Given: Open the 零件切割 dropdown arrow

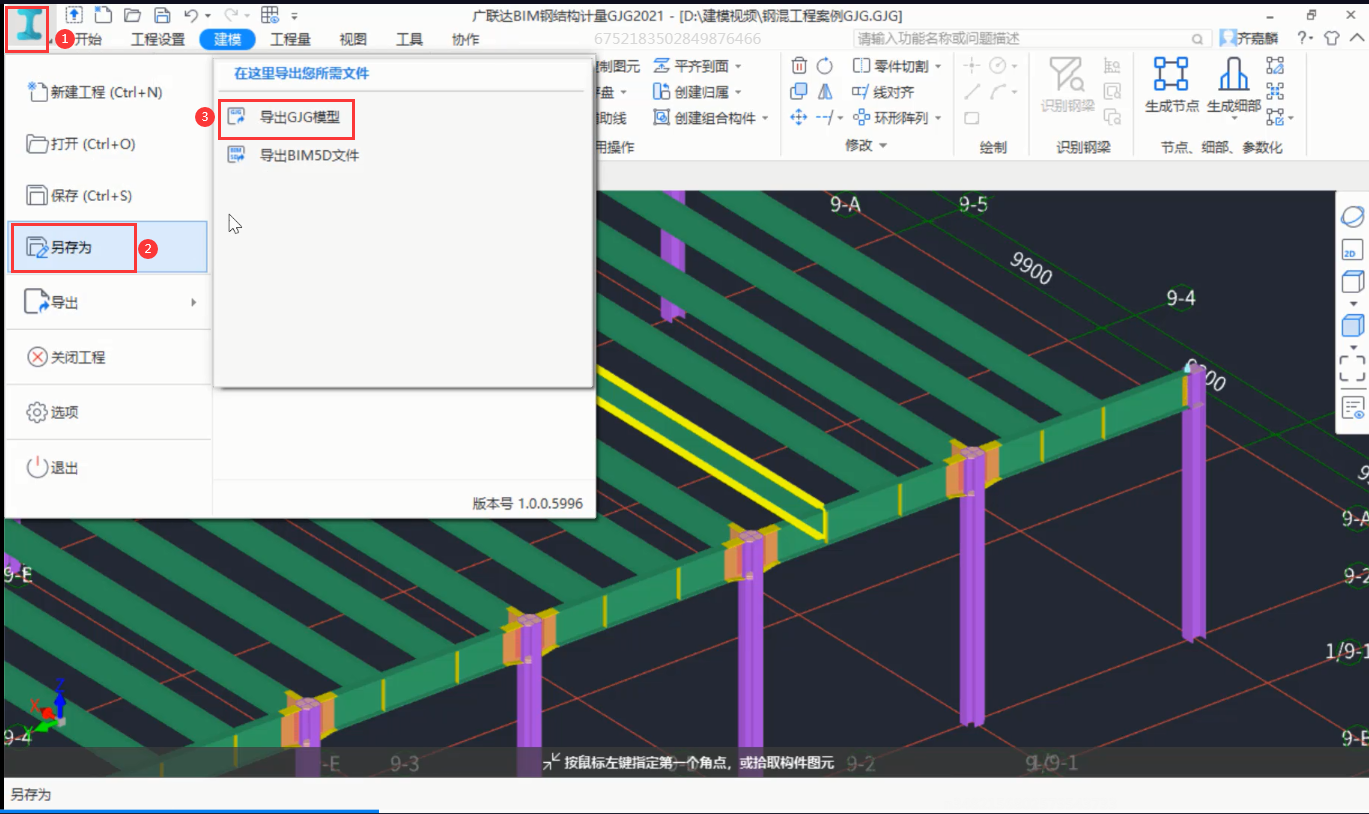Looking at the screenshot, I should [937, 67].
